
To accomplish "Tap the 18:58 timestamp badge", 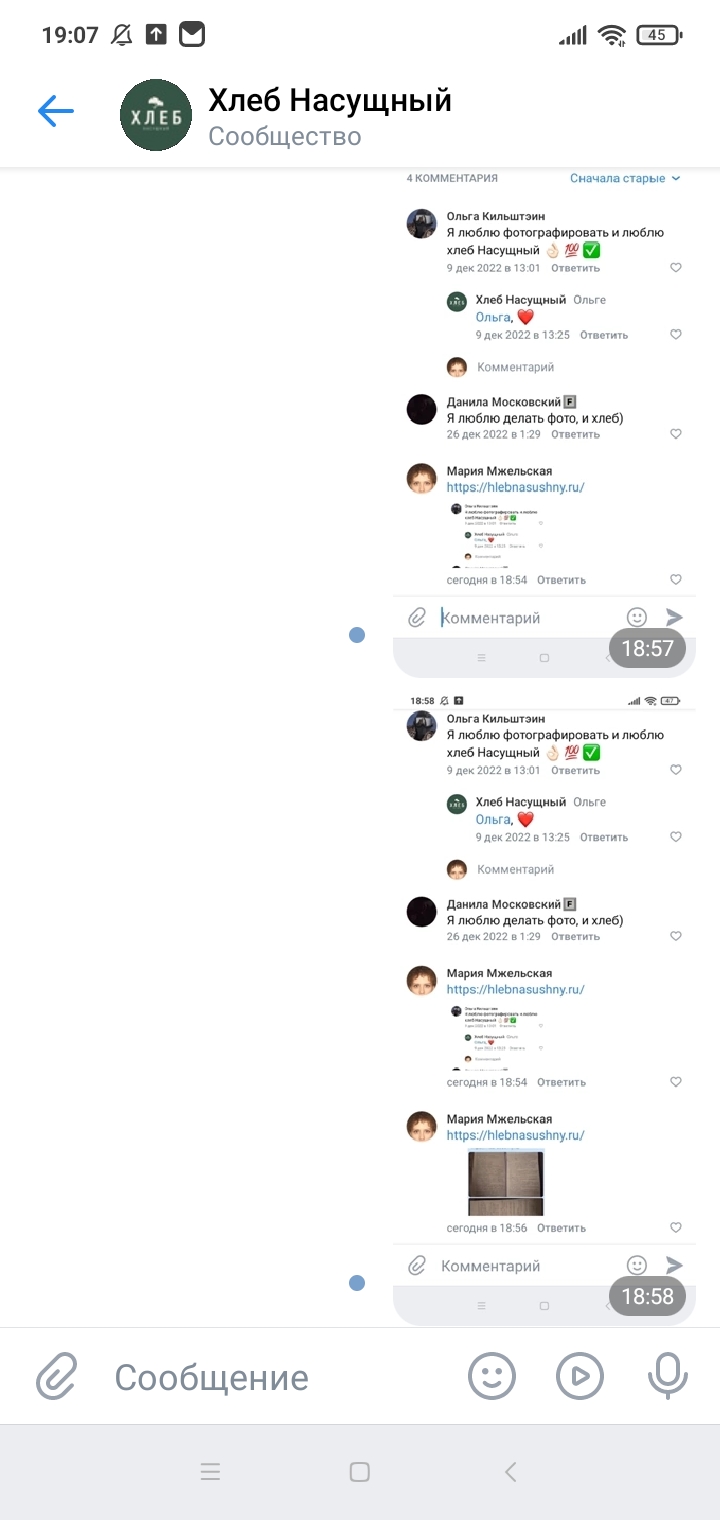I will 648,1296.
